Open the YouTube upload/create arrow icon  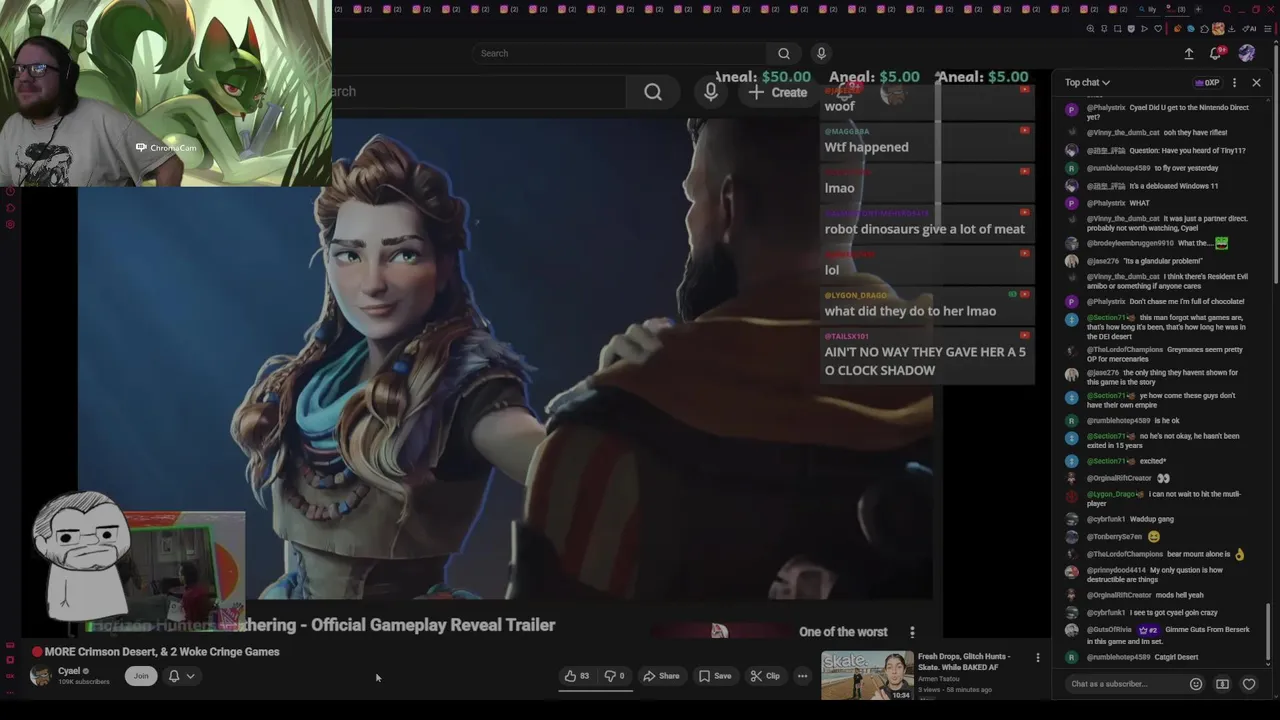(1189, 53)
